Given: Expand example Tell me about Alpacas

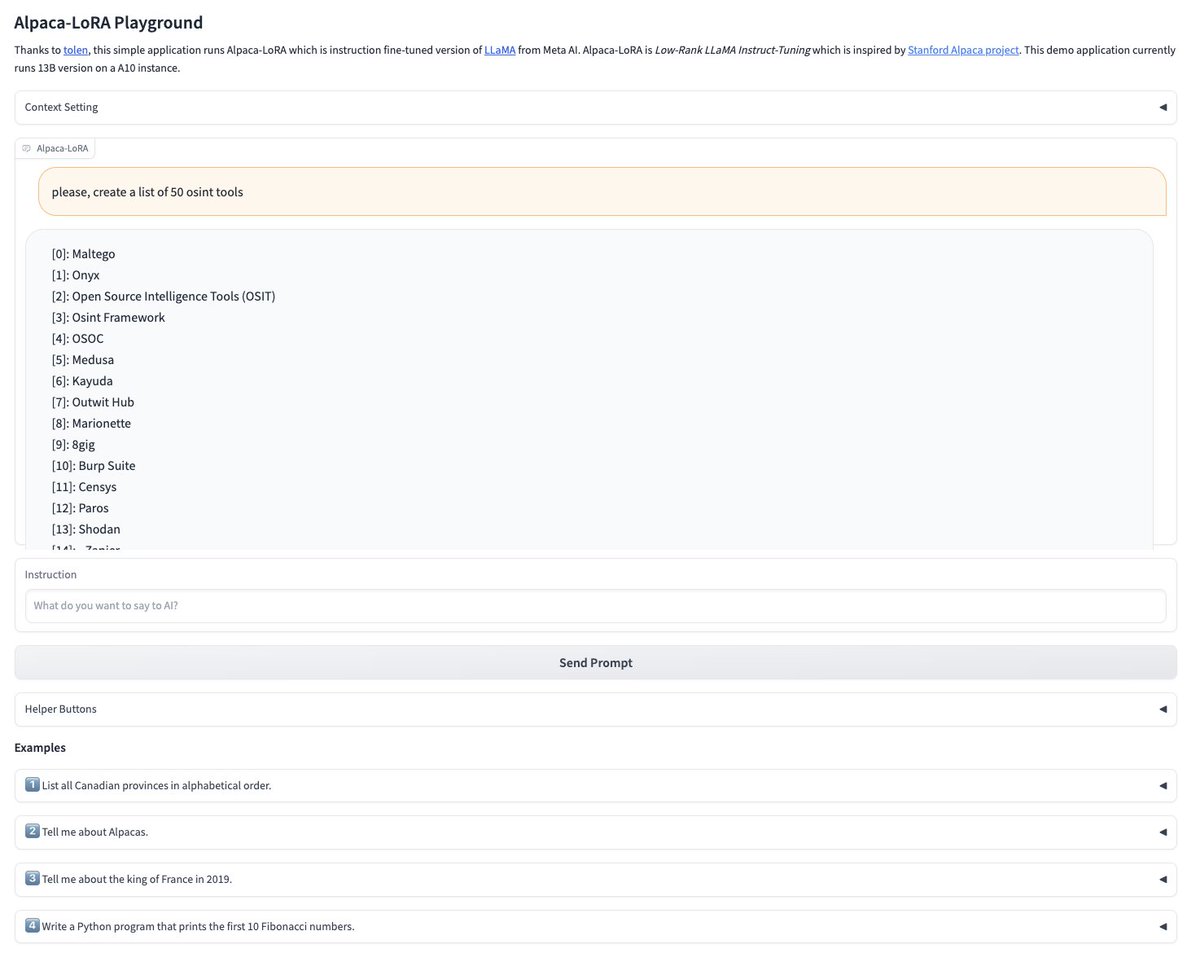Looking at the screenshot, I should (595, 832).
